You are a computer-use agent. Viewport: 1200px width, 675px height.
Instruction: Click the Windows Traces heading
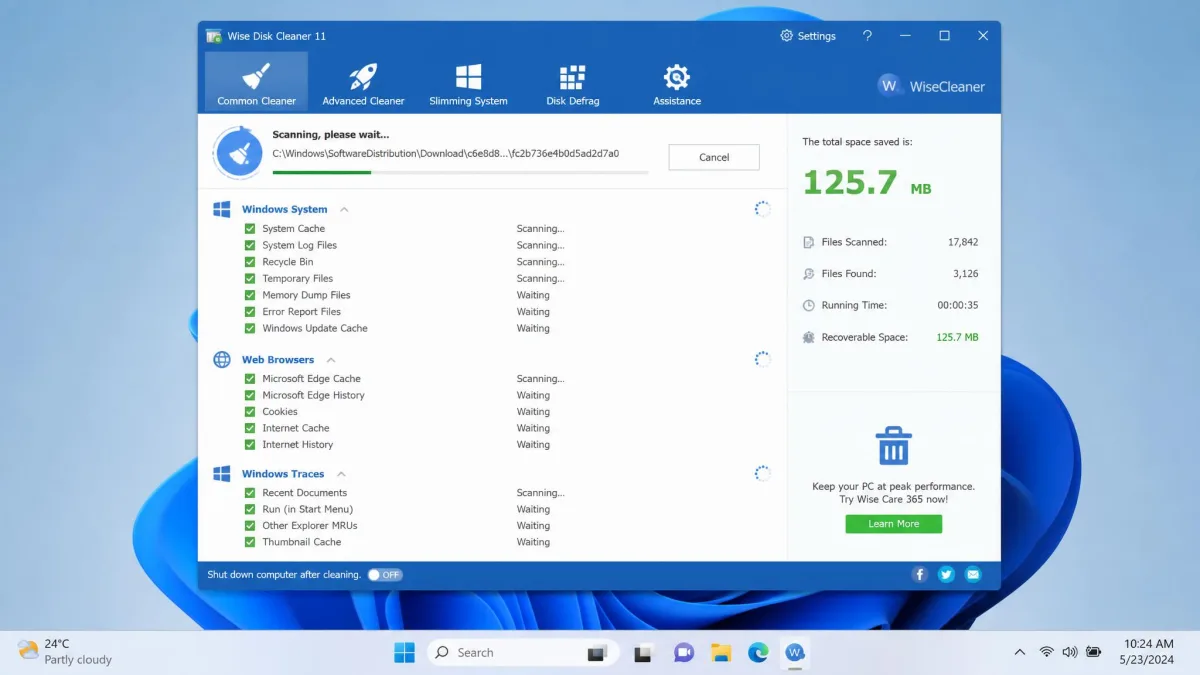coord(283,474)
